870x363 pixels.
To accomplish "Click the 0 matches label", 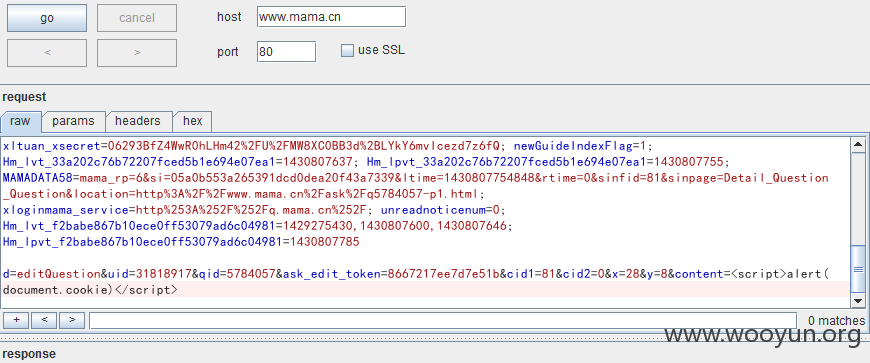I will tap(836, 320).
